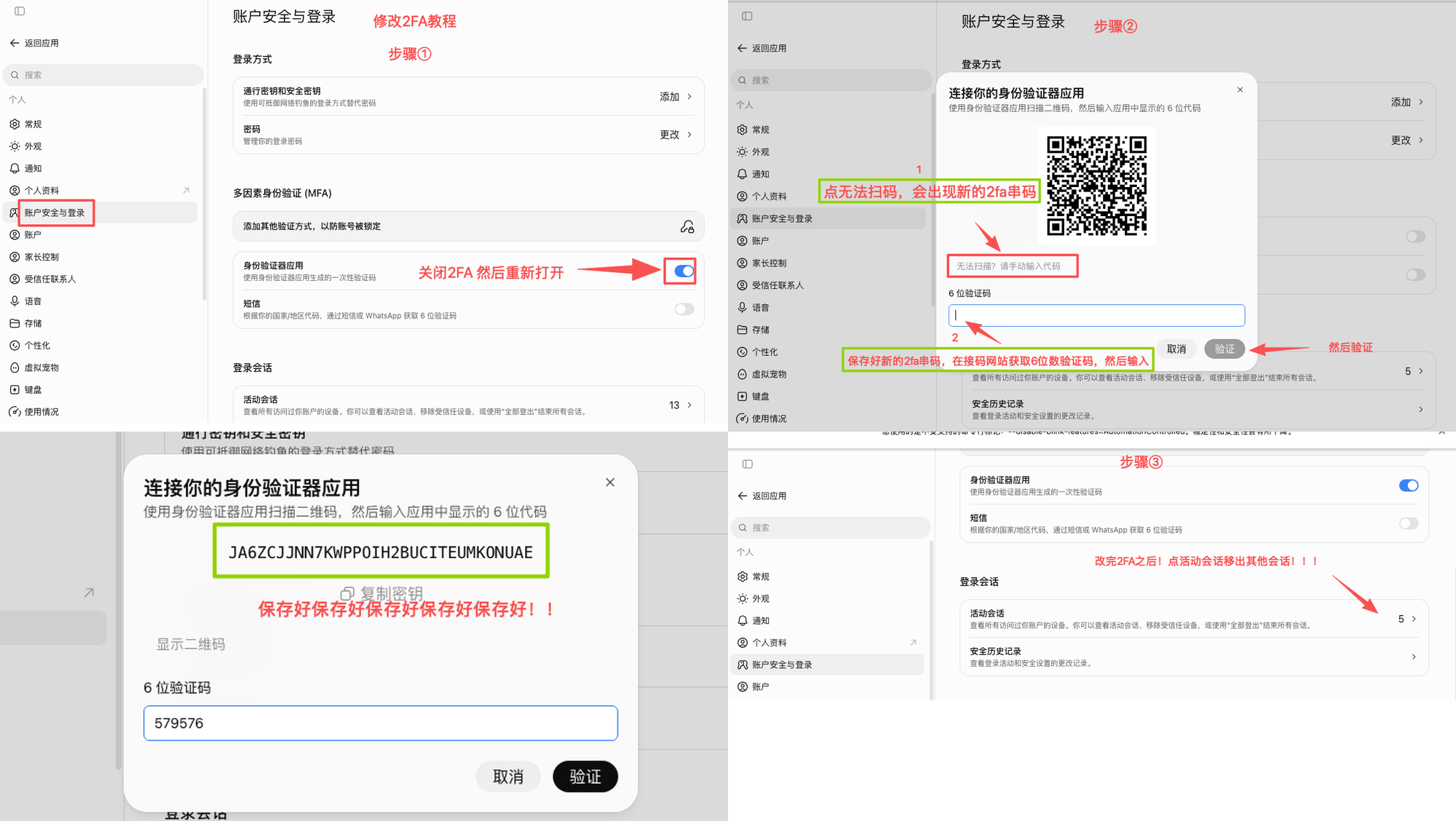Click black 验证 button in enlarged key dialog
The width and height of the screenshot is (1456, 821).
click(x=585, y=777)
